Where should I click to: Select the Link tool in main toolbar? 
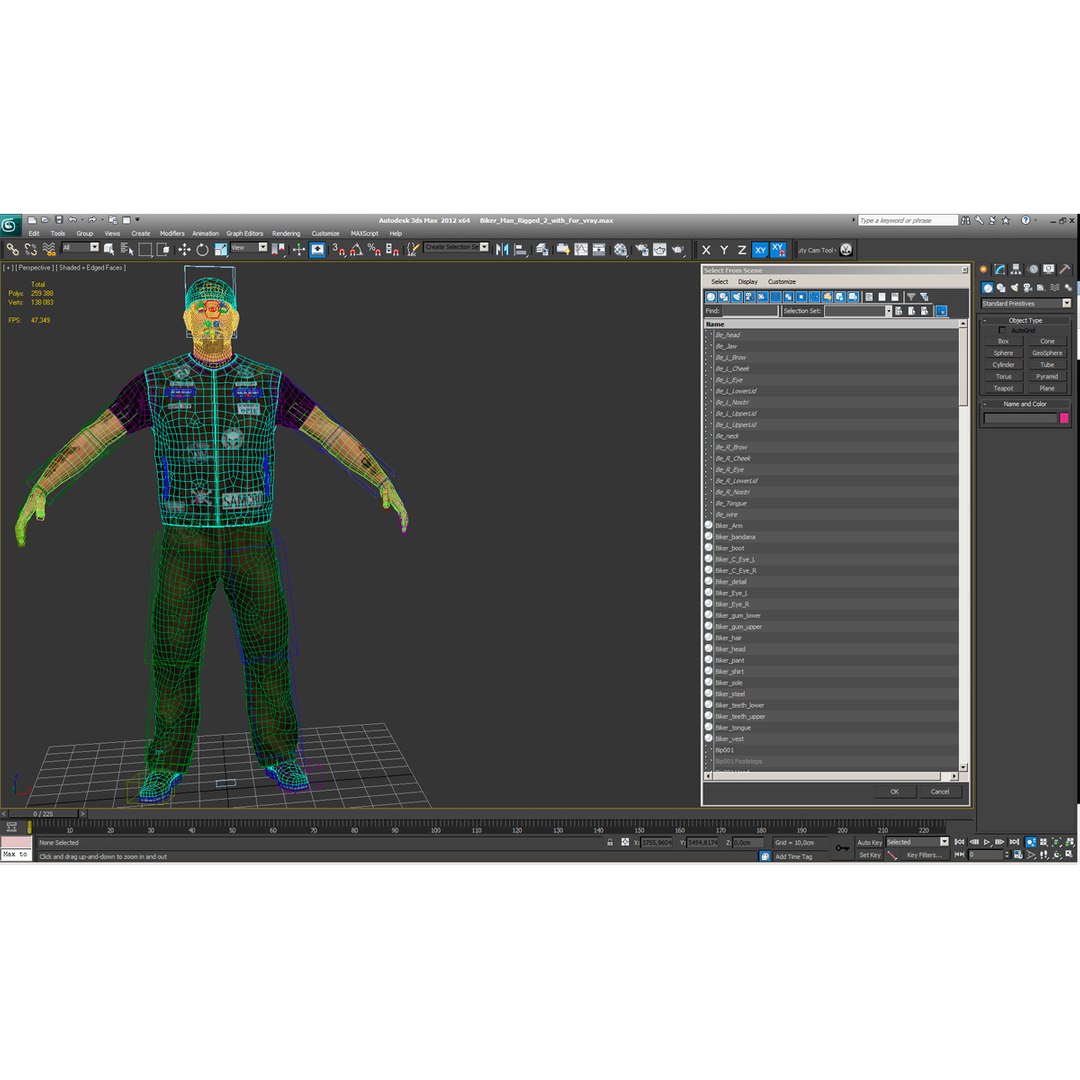tap(12, 249)
